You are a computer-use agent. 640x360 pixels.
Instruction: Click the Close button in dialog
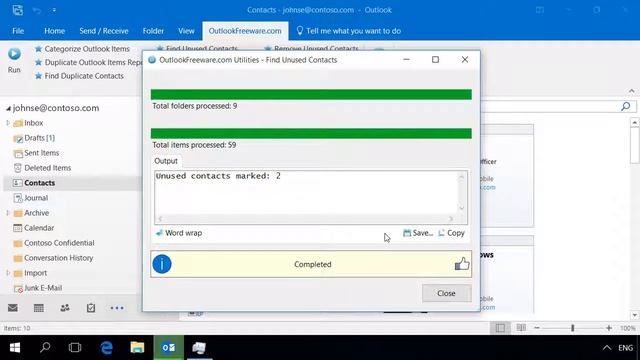click(x=447, y=293)
